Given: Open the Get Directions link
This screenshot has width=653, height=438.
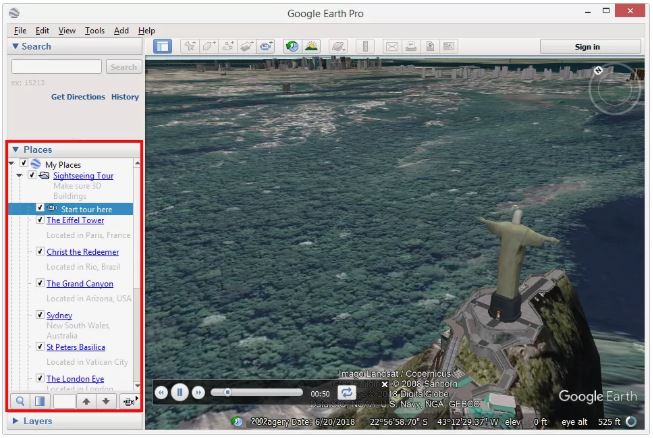Looking at the screenshot, I should coord(78,97).
